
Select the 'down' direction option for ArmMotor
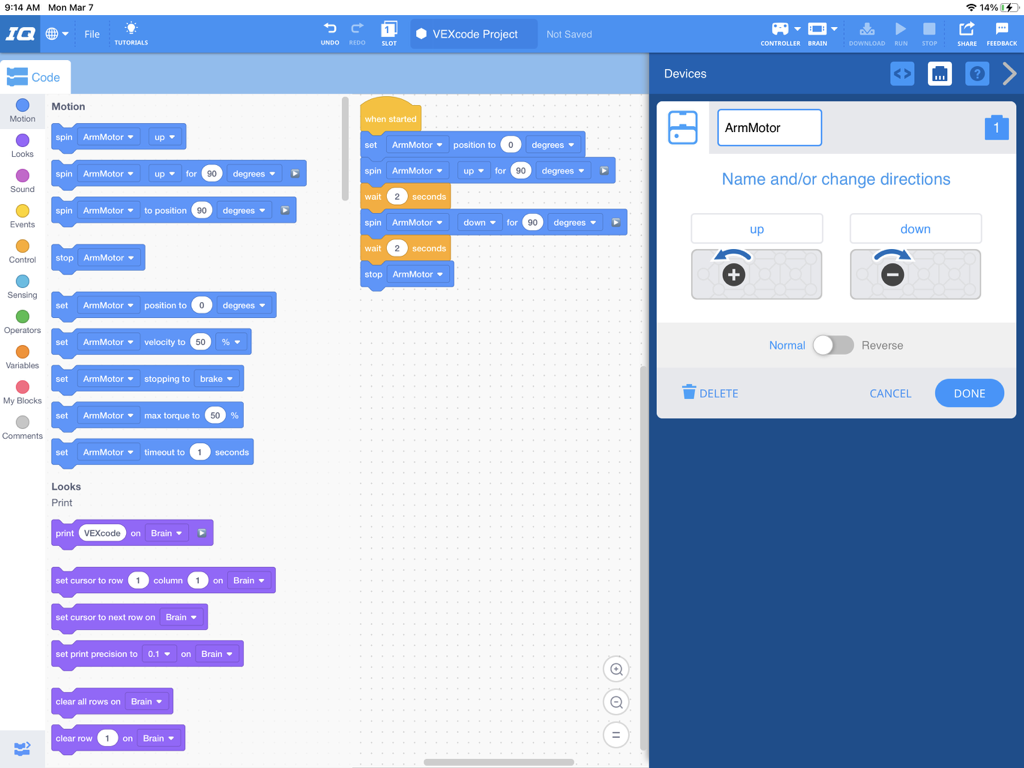[x=915, y=228]
